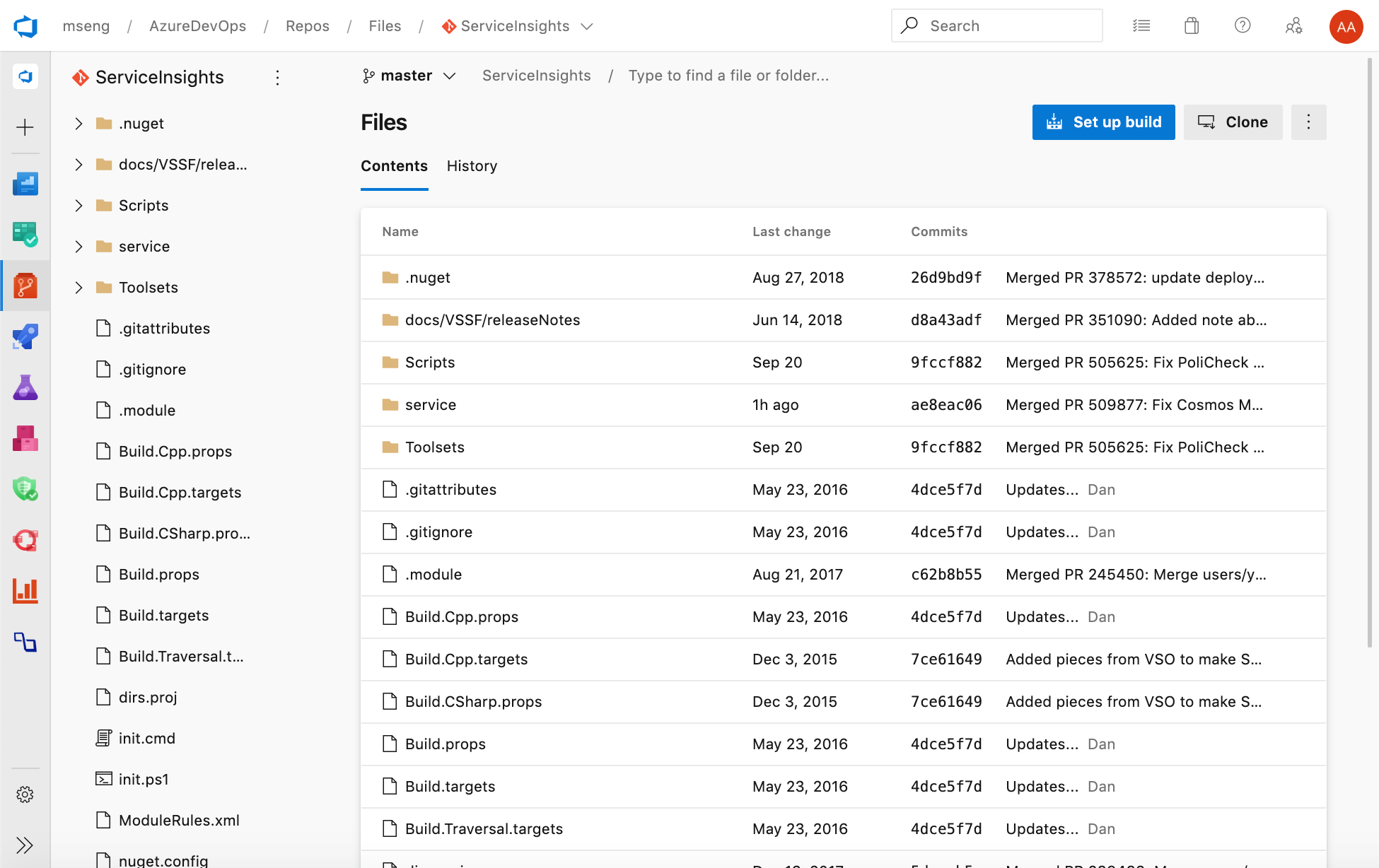This screenshot has height=868, width=1379.
Task: Click the three-dot menu next to Clone button
Action: (1308, 122)
